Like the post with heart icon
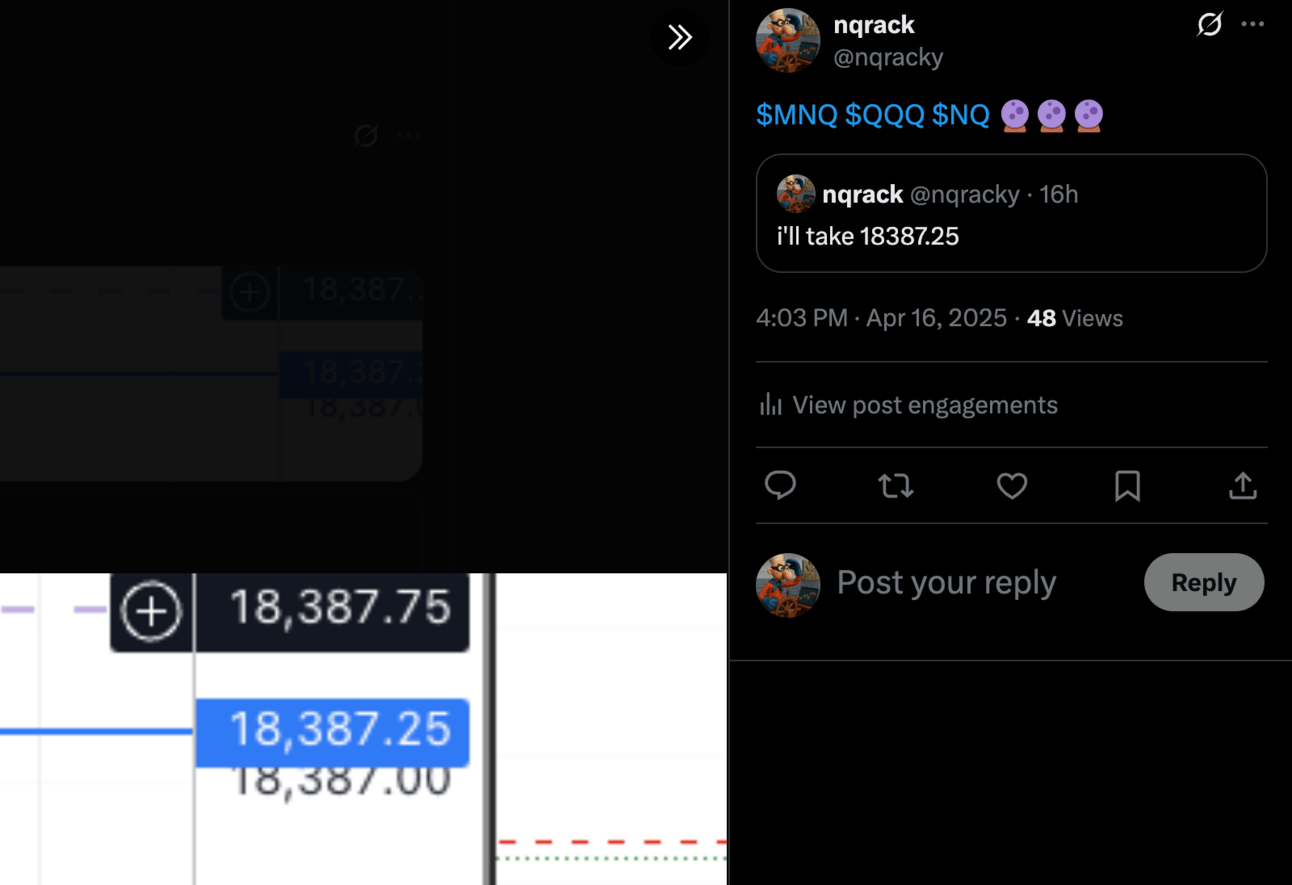 1012,486
